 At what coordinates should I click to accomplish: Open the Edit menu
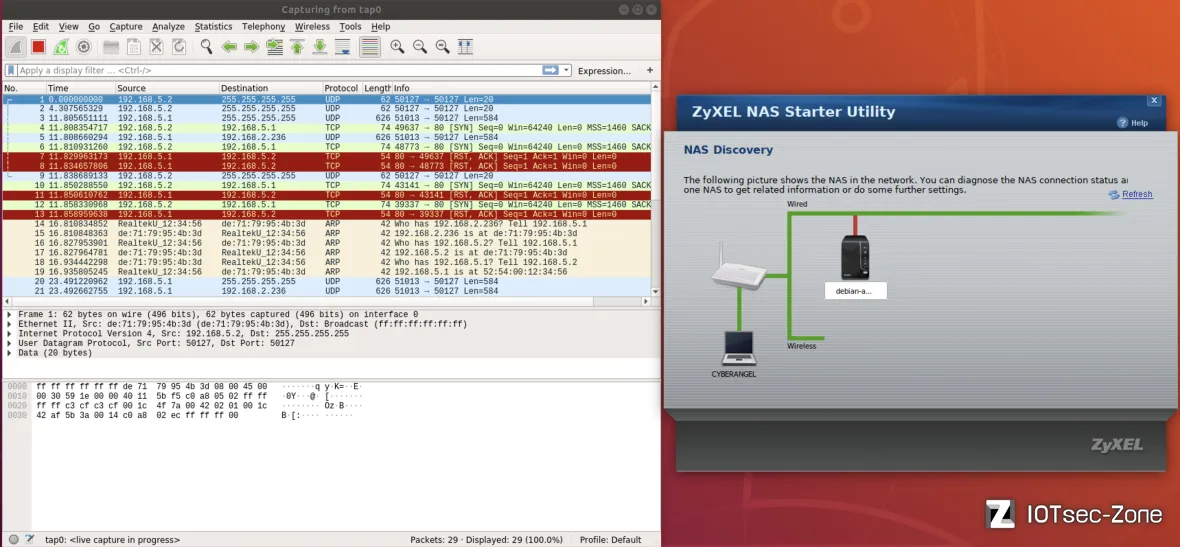[x=41, y=26]
